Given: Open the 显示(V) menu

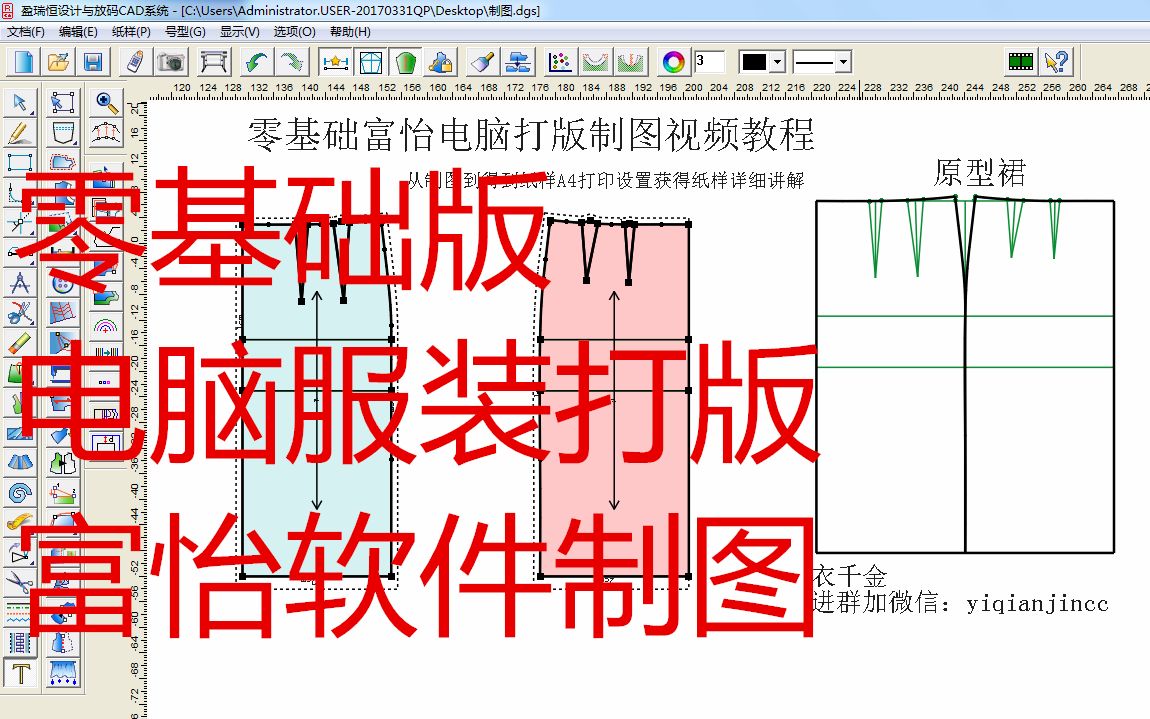Looking at the screenshot, I should pyautogui.click(x=240, y=32).
